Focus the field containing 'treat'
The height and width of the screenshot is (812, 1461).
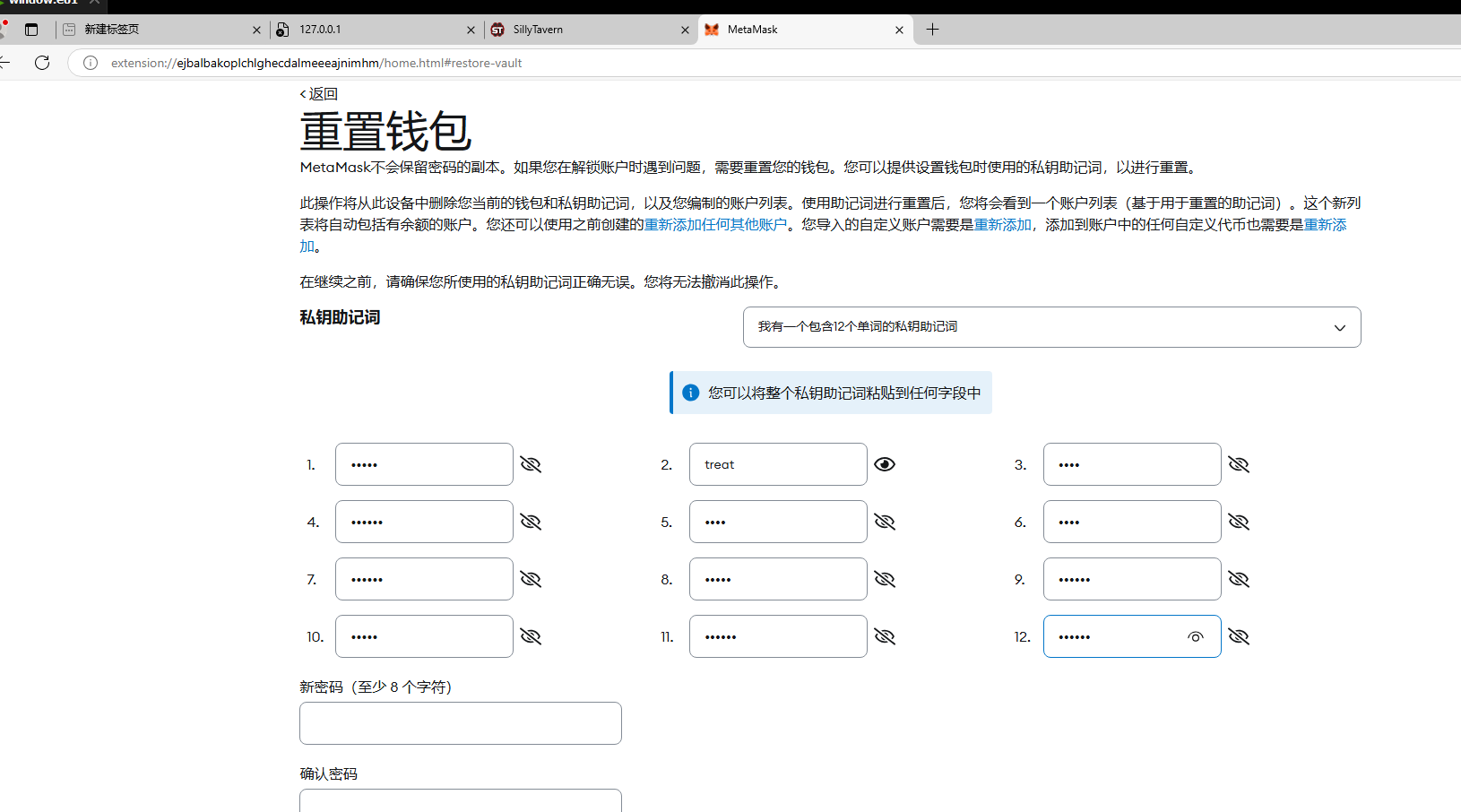(x=778, y=464)
